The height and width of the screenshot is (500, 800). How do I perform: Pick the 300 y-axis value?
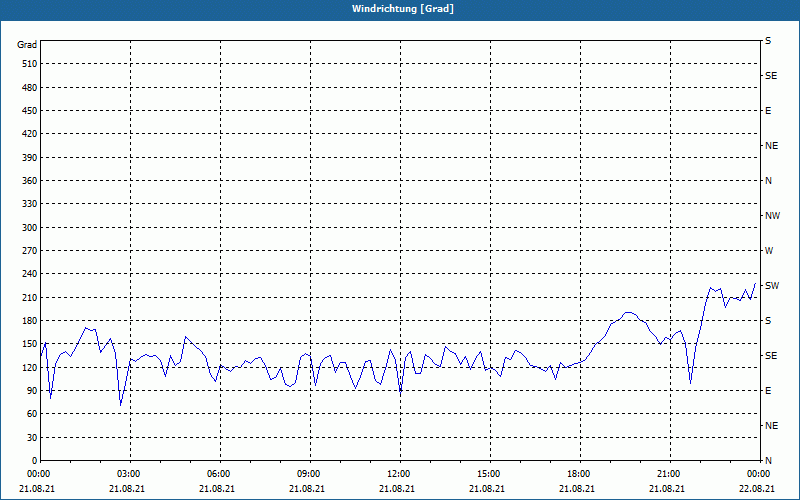[30, 228]
